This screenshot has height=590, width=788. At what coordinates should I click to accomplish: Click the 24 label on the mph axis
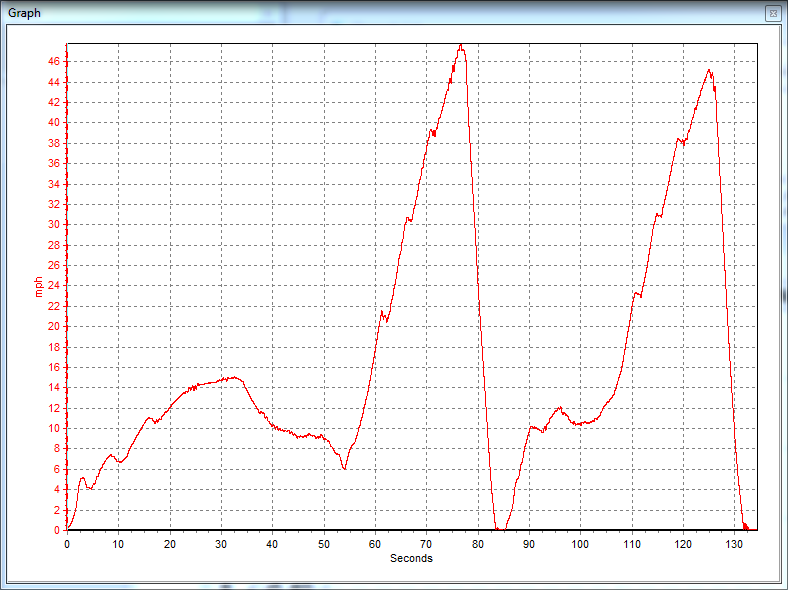click(x=55, y=286)
